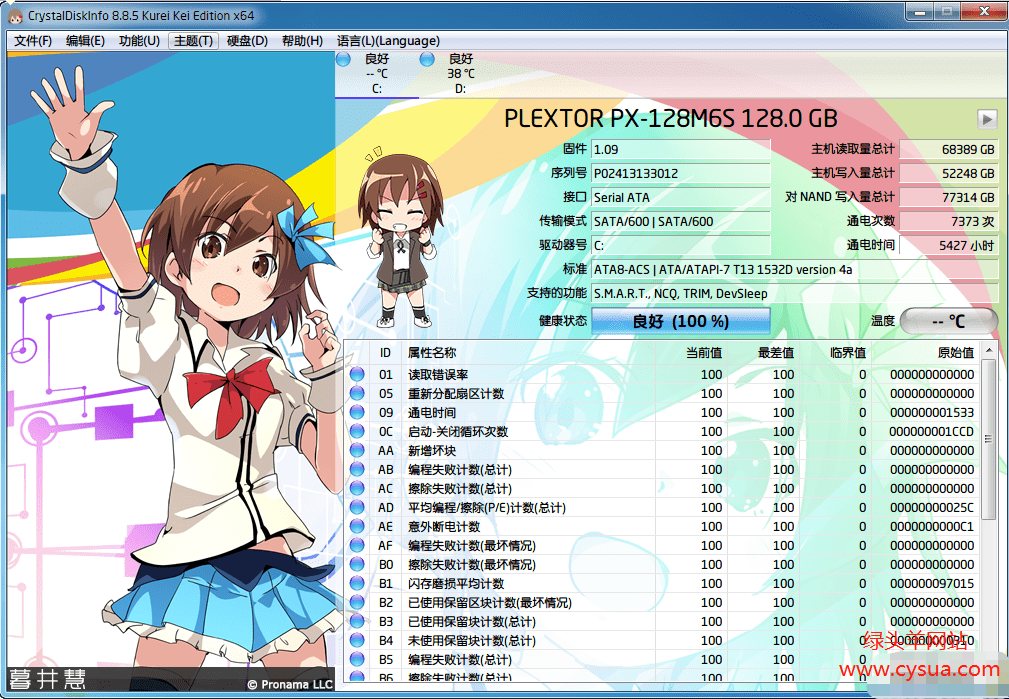Viewport: 1009px width, 699px height.
Task: Click the 驱动器号 field showing C:
Action: click(681, 245)
